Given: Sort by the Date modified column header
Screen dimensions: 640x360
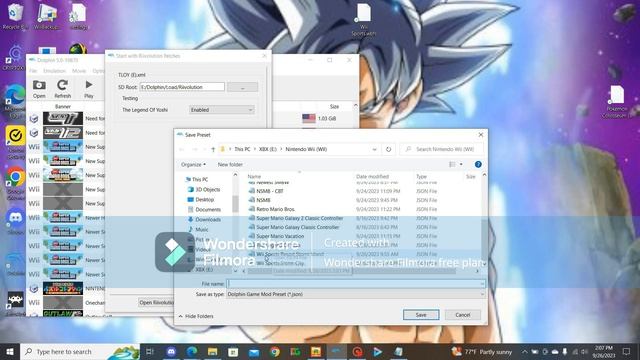Looking at the screenshot, I should pos(372,176).
